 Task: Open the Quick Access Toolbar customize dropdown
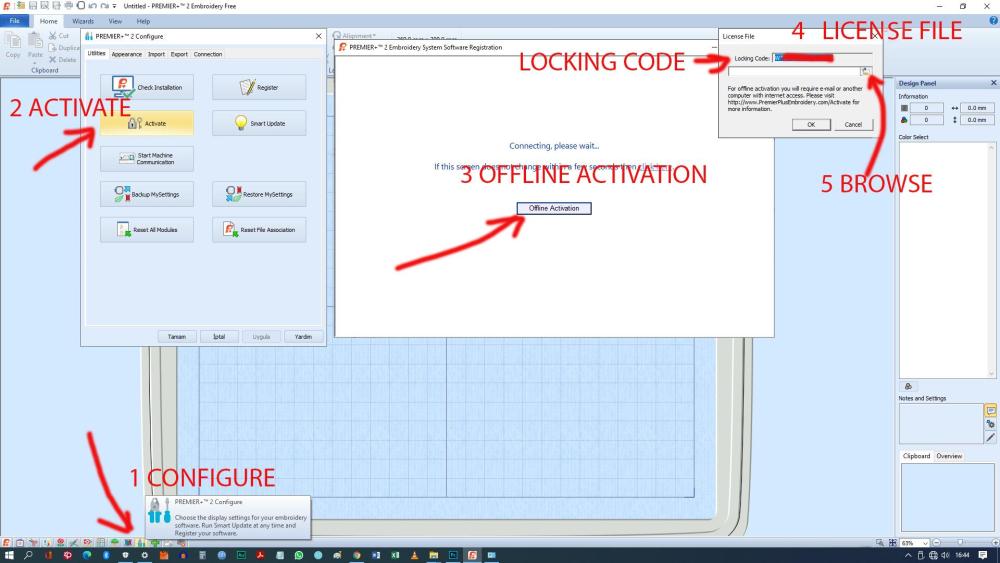pyautogui.click(x=115, y=6)
